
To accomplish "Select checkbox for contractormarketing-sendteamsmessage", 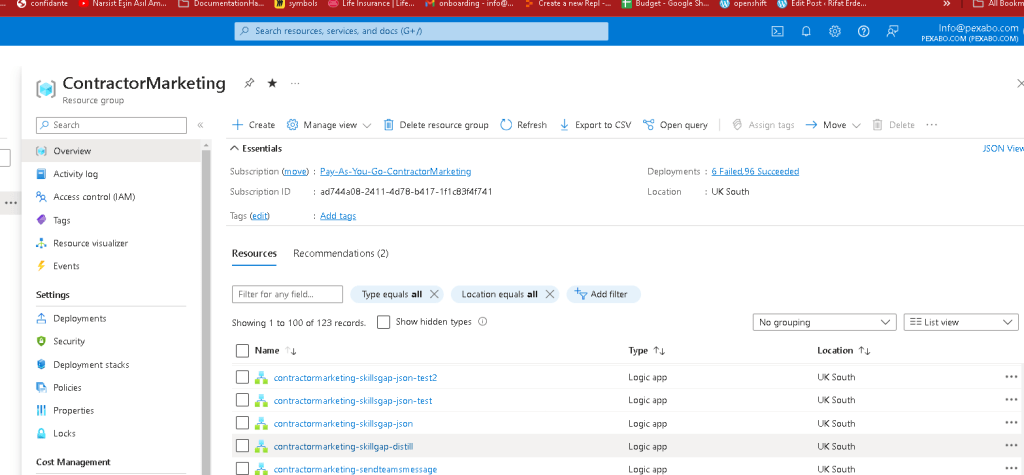I will click(242, 468).
